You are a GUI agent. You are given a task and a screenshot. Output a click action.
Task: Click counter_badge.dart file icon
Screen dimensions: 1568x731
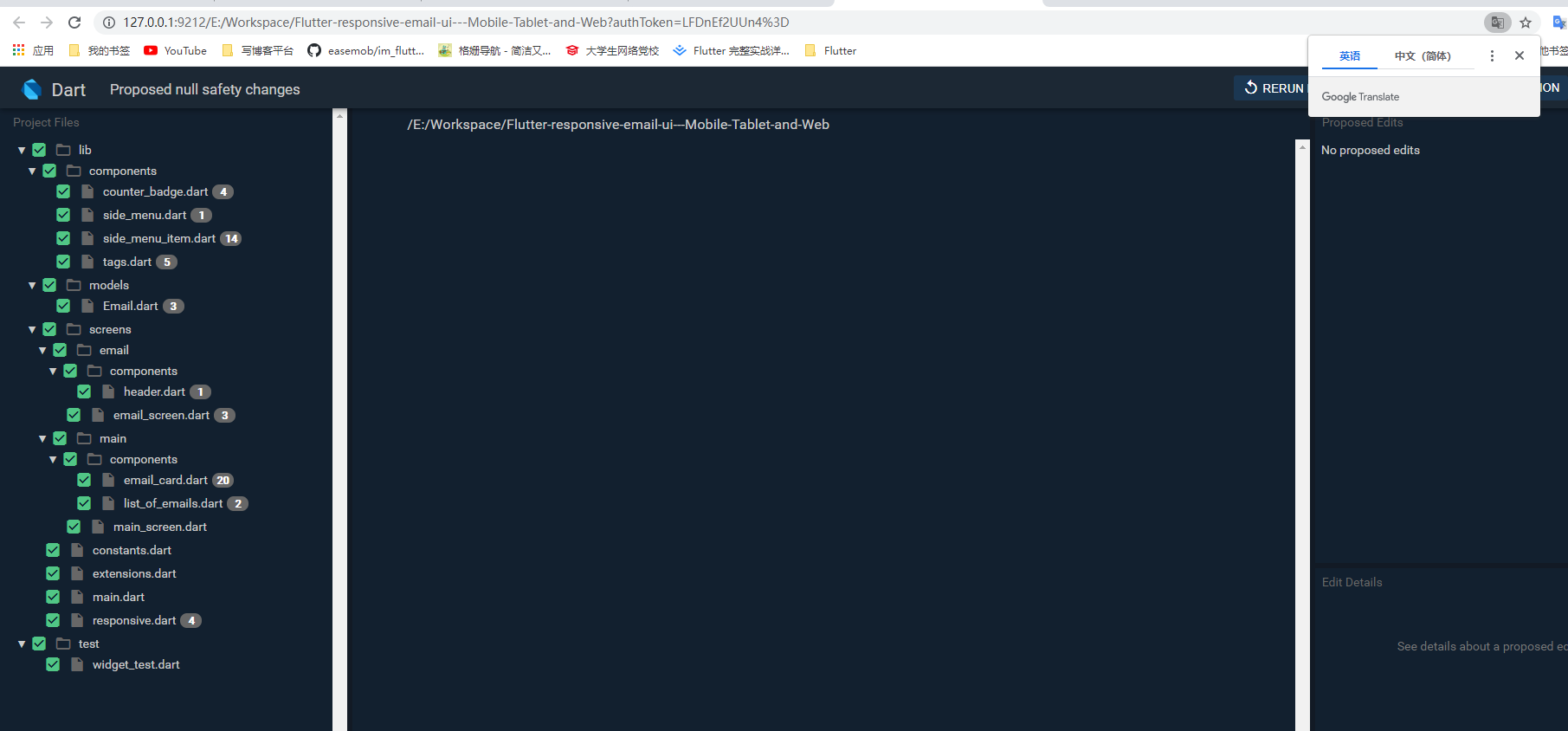87,191
